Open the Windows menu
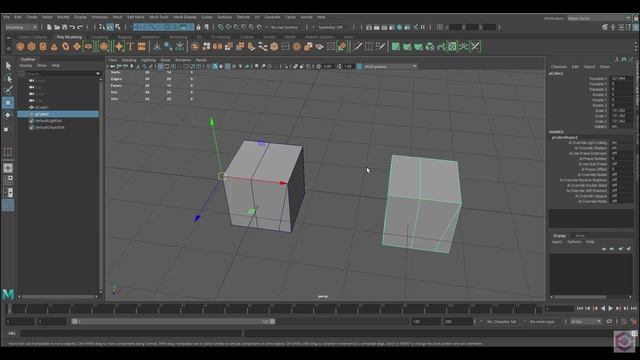Image resolution: width=640 pixels, height=360 pixels. point(100,17)
